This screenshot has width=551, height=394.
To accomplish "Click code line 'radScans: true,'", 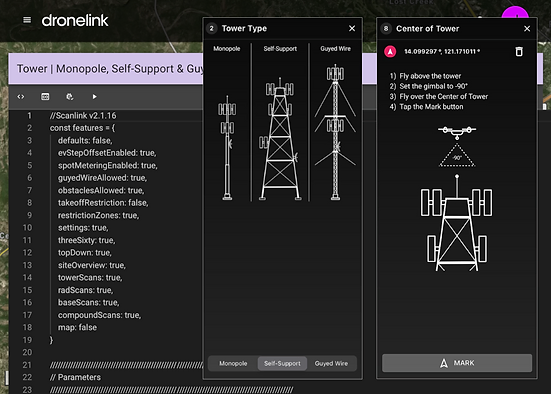I will point(85,290).
